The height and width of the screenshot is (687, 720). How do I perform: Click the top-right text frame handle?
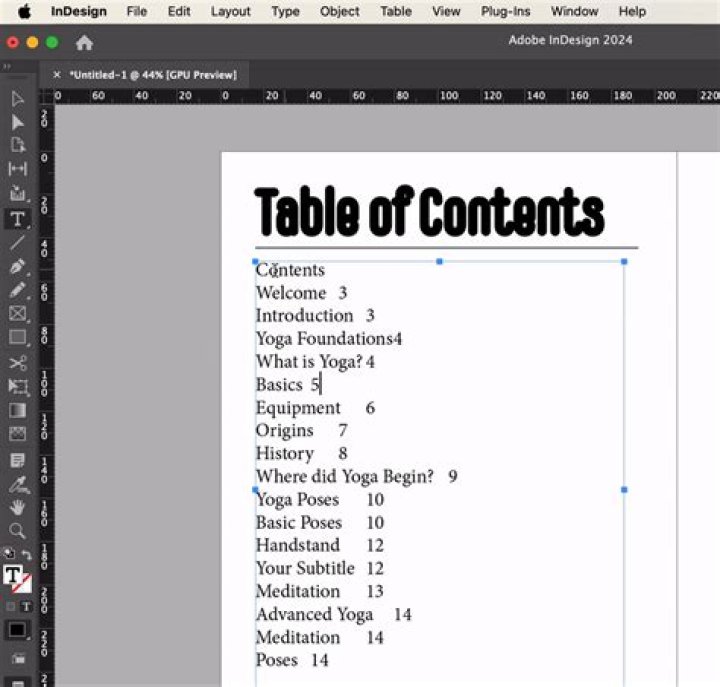tap(624, 261)
